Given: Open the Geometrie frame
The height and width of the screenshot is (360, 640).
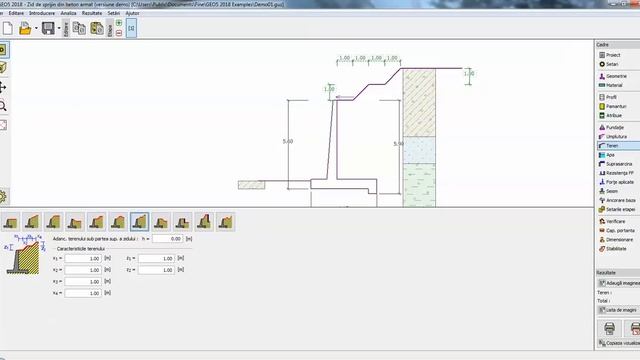Looking at the screenshot, I should click(x=618, y=76).
